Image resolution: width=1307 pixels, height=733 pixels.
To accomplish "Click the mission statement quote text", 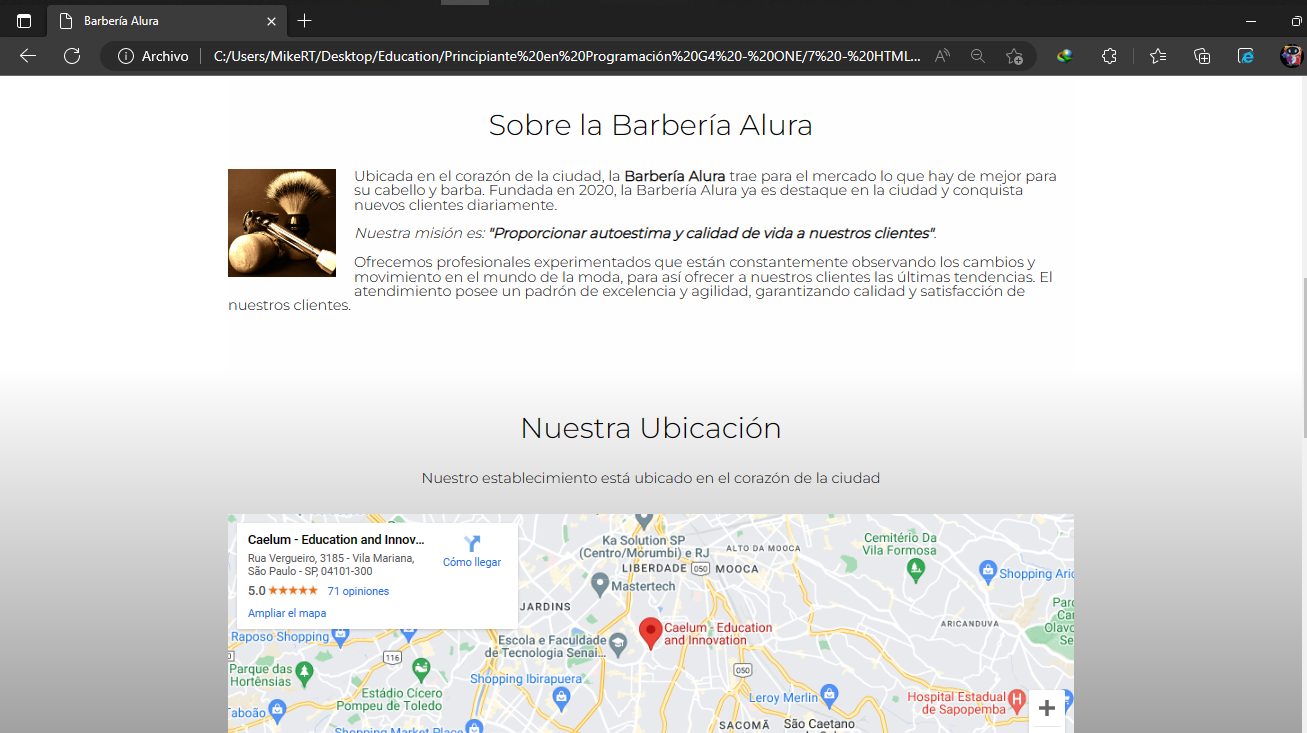I will [711, 233].
